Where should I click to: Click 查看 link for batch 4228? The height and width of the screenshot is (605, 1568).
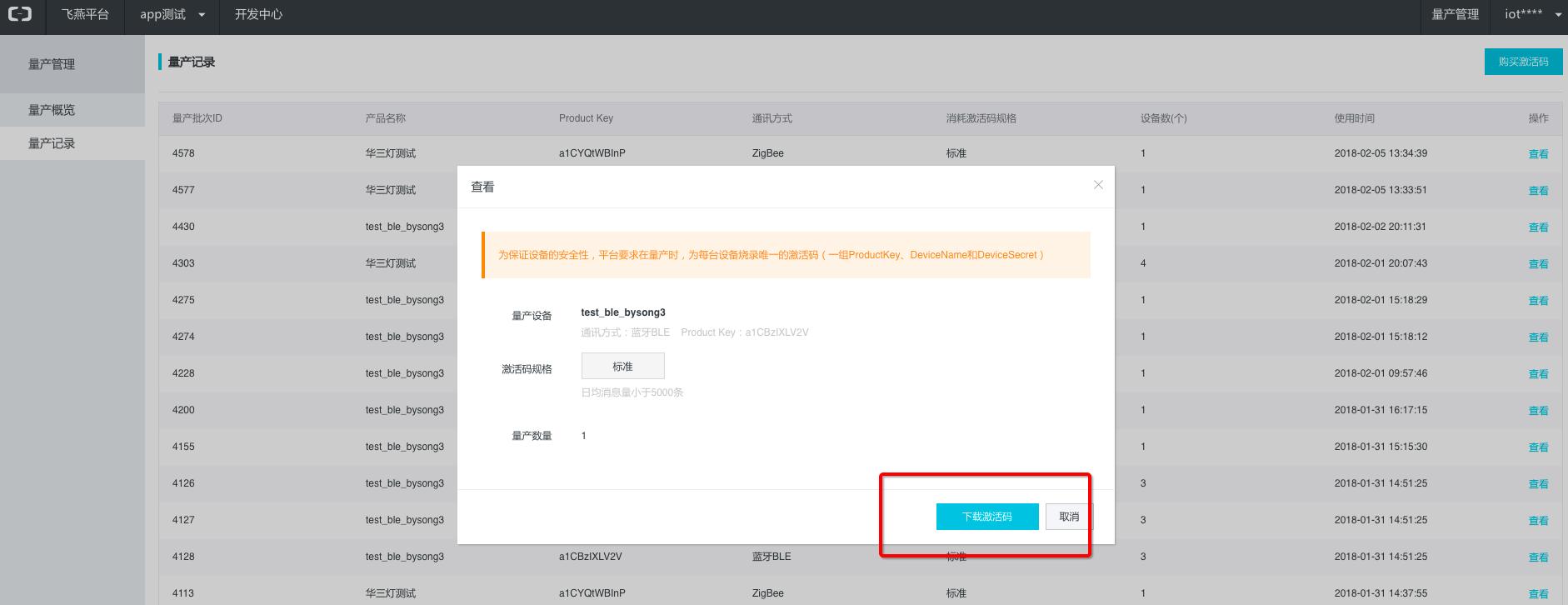[x=1538, y=374]
